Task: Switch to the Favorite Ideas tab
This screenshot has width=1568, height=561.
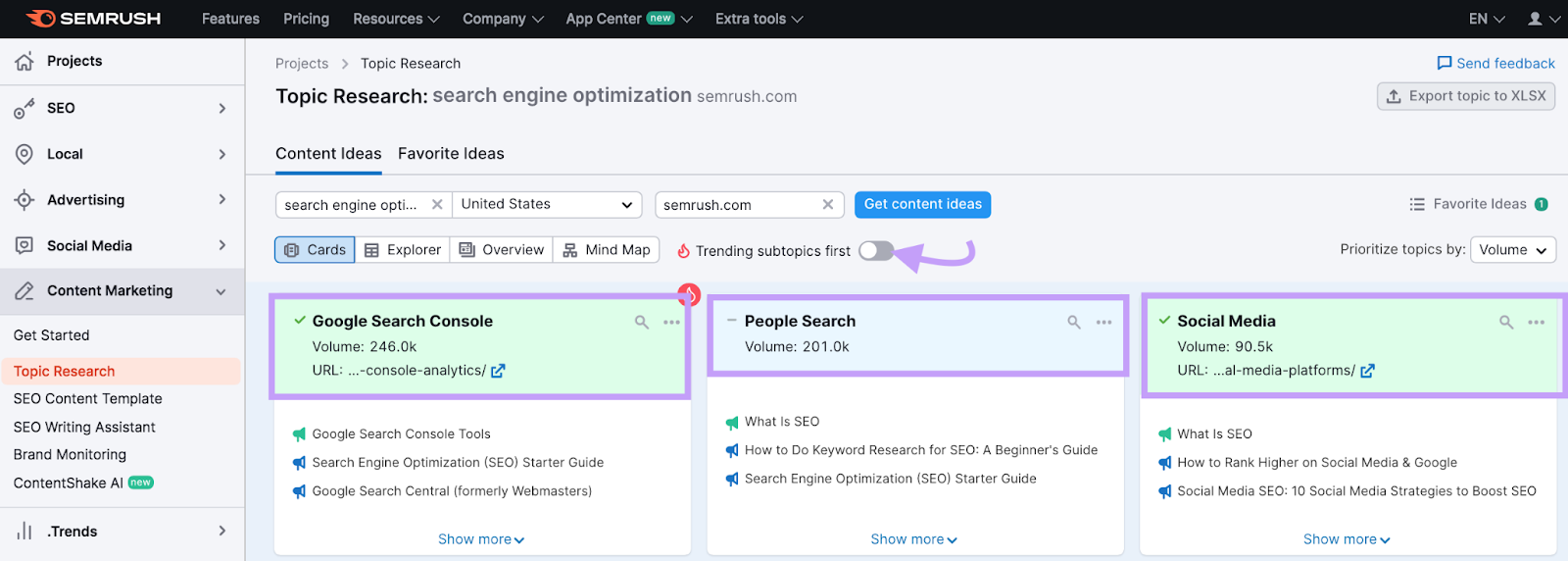Action: [x=451, y=154]
